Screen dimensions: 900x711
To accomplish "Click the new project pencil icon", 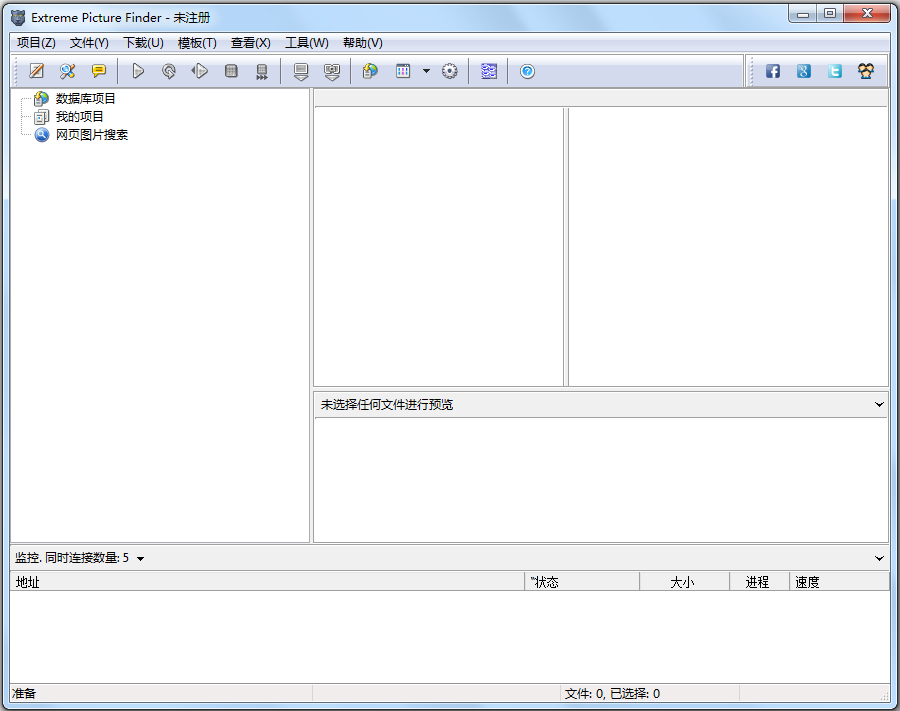I will [x=37, y=71].
